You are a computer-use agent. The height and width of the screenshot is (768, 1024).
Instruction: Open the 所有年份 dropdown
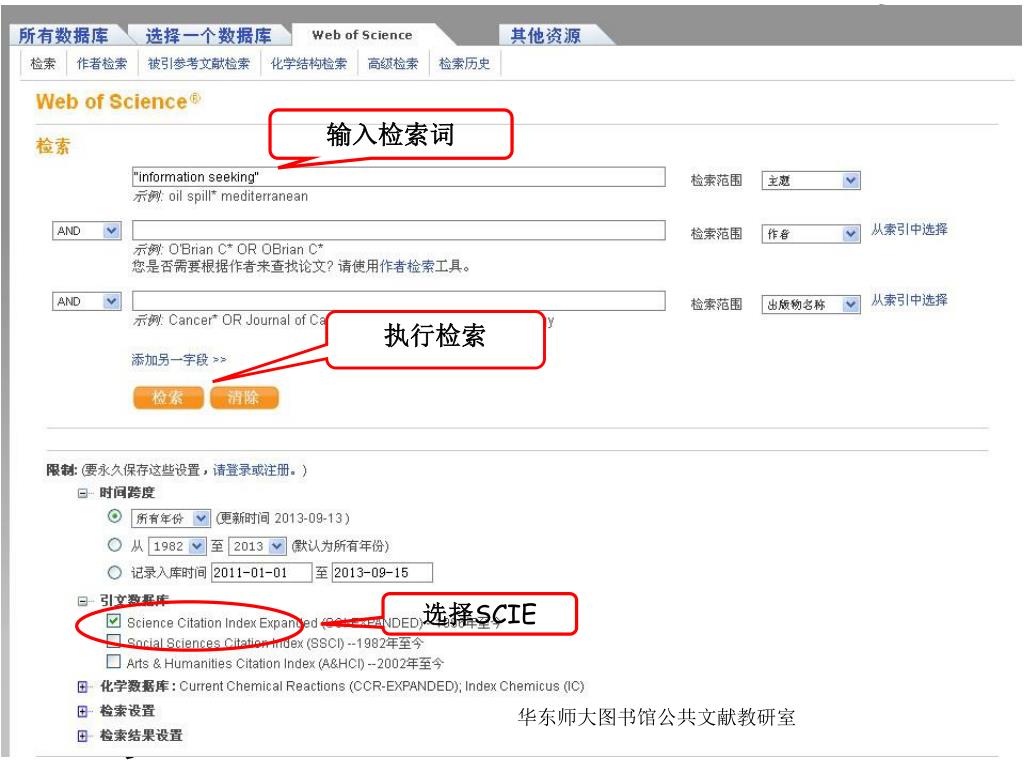170,519
